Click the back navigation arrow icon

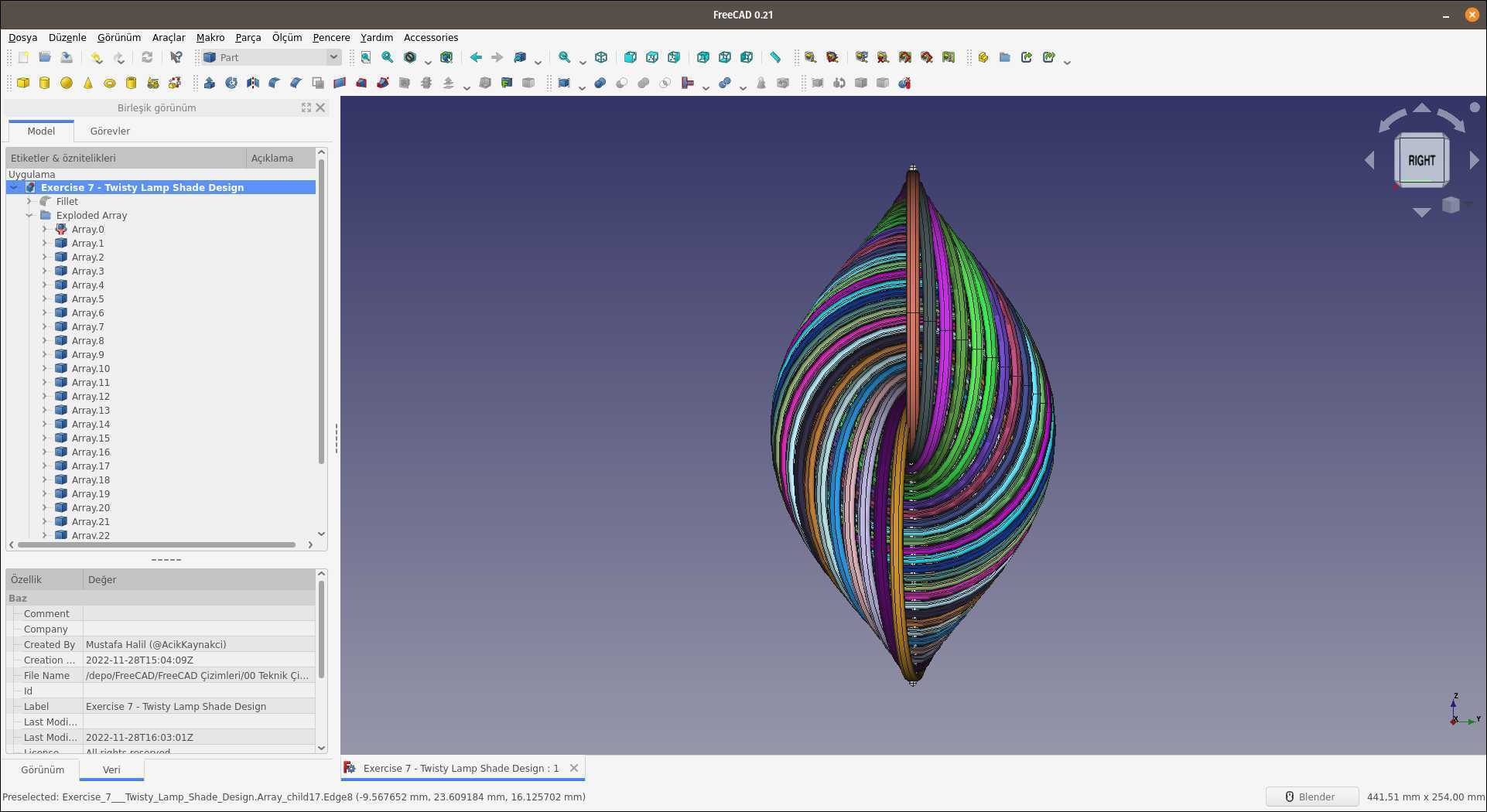(476, 57)
